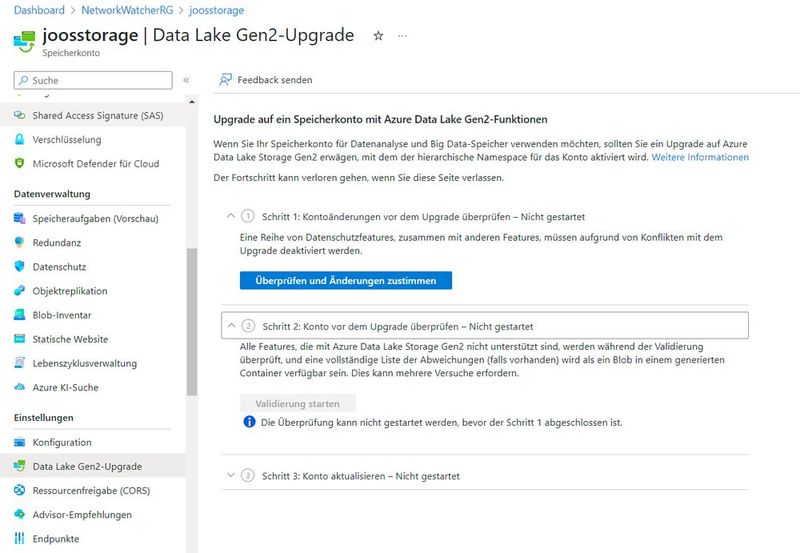Open the more options ellipsis in header
Image resolution: width=800 pixels, height=553 pixels.
[403, 36]
